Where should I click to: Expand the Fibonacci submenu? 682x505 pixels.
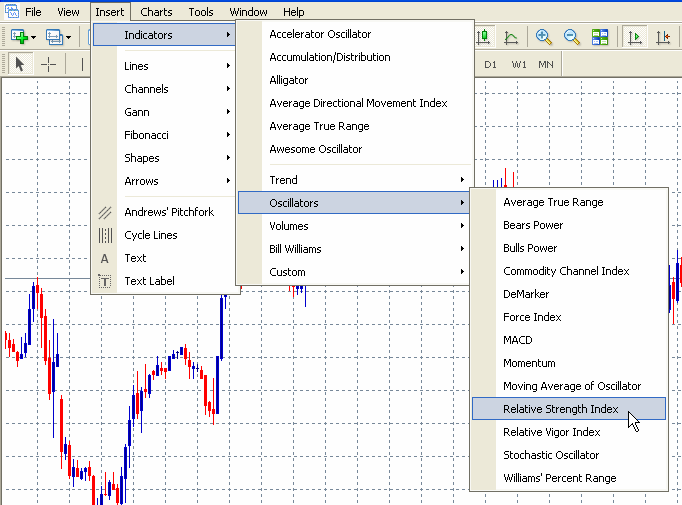164,135
